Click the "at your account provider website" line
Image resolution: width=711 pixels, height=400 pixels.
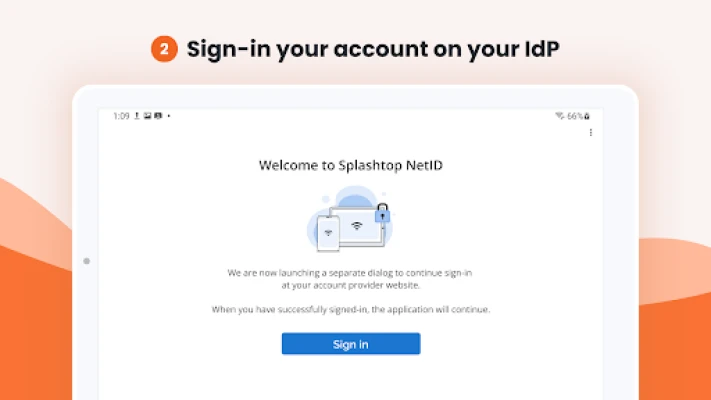click(x=350, y=284)
